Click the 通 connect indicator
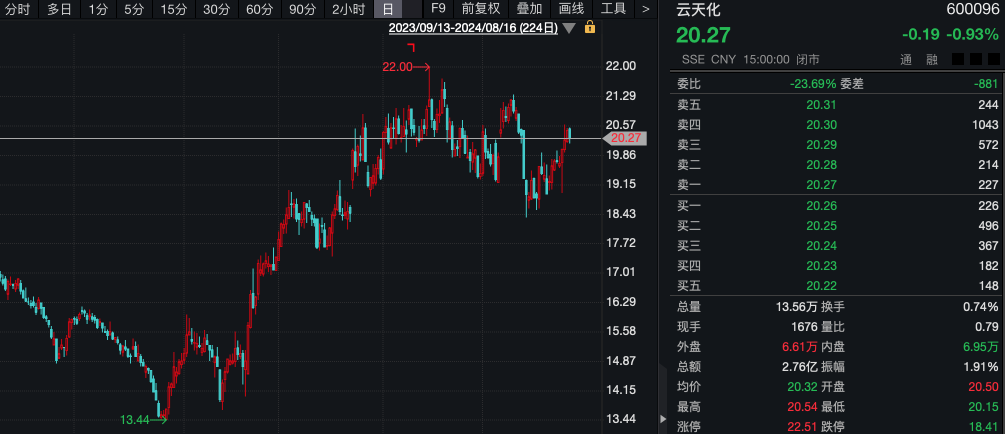The width and height of the screenshot is (1005, 434). (x=906, y=60)
